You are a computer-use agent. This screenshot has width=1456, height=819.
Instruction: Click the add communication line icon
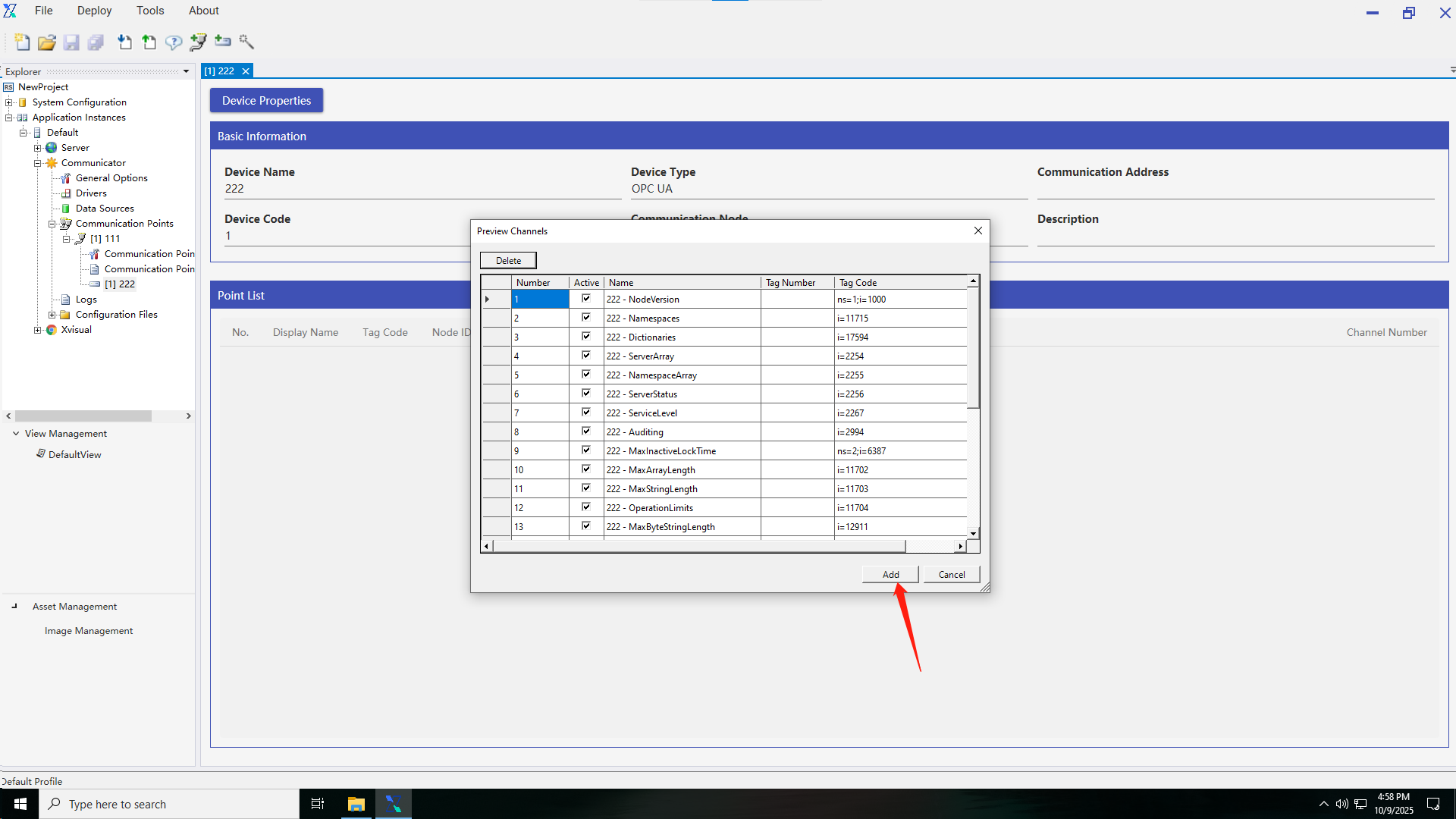198,42
